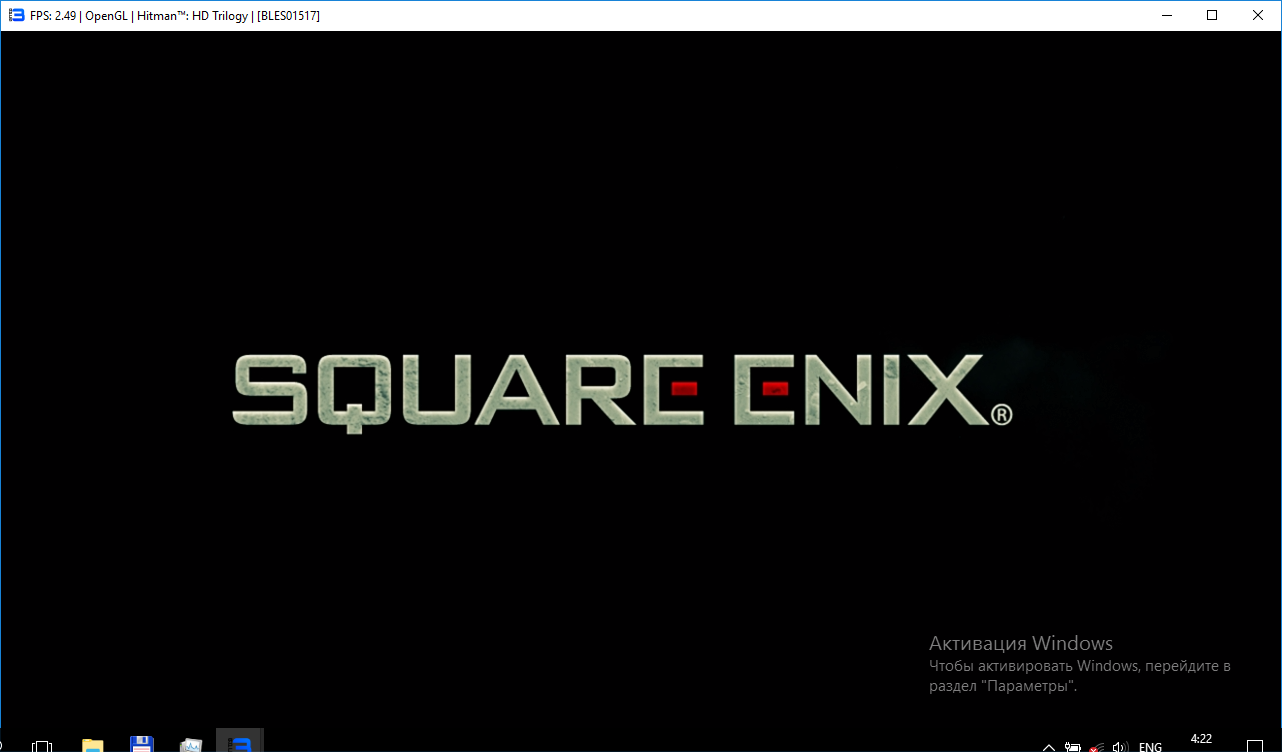Click the registered trademark symbol after ENIX

pyautogui.click(x=1002, y=415)
